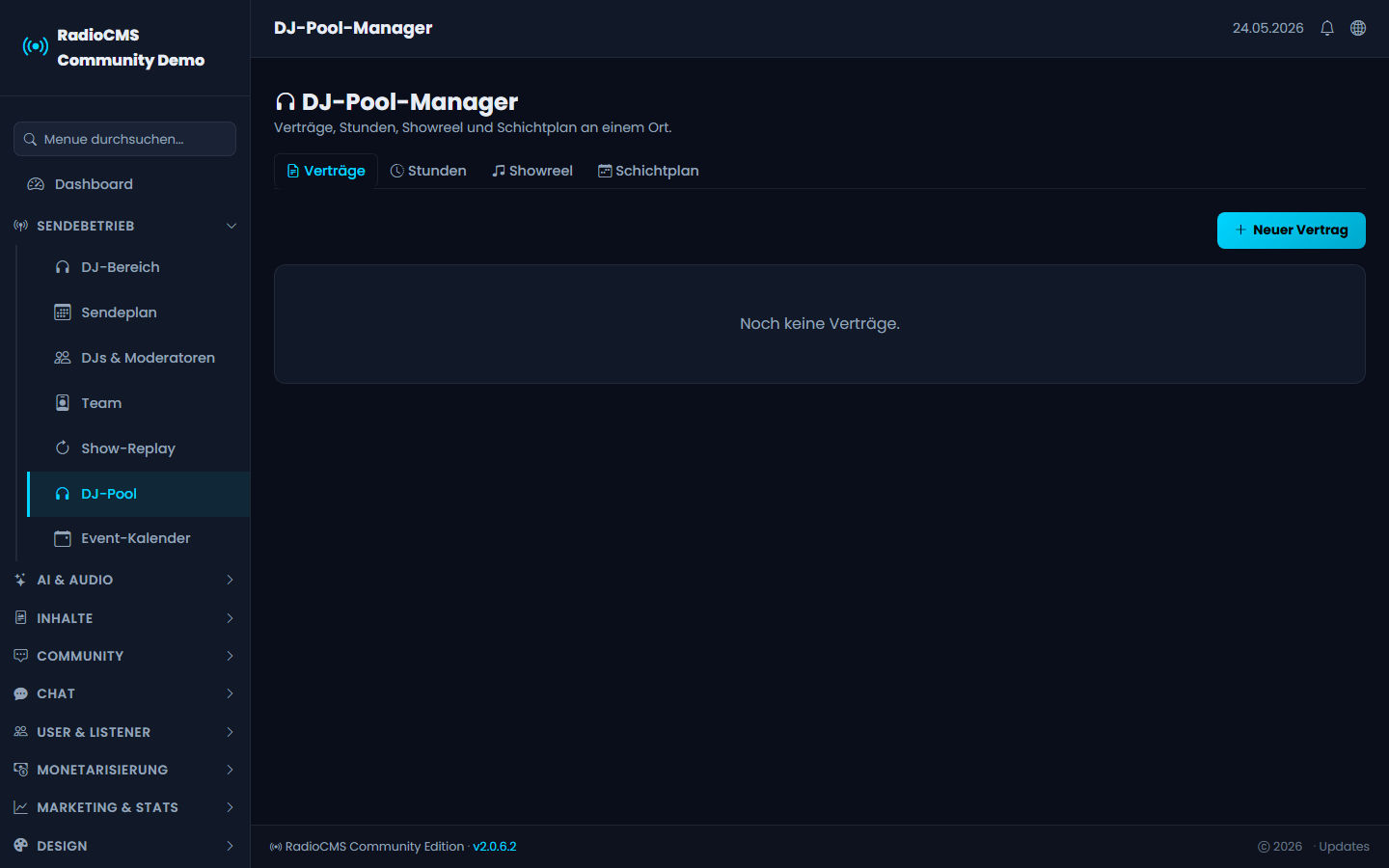Open the notifications bell icon
The image size is (1389, 868).
tap(1327, 28)
